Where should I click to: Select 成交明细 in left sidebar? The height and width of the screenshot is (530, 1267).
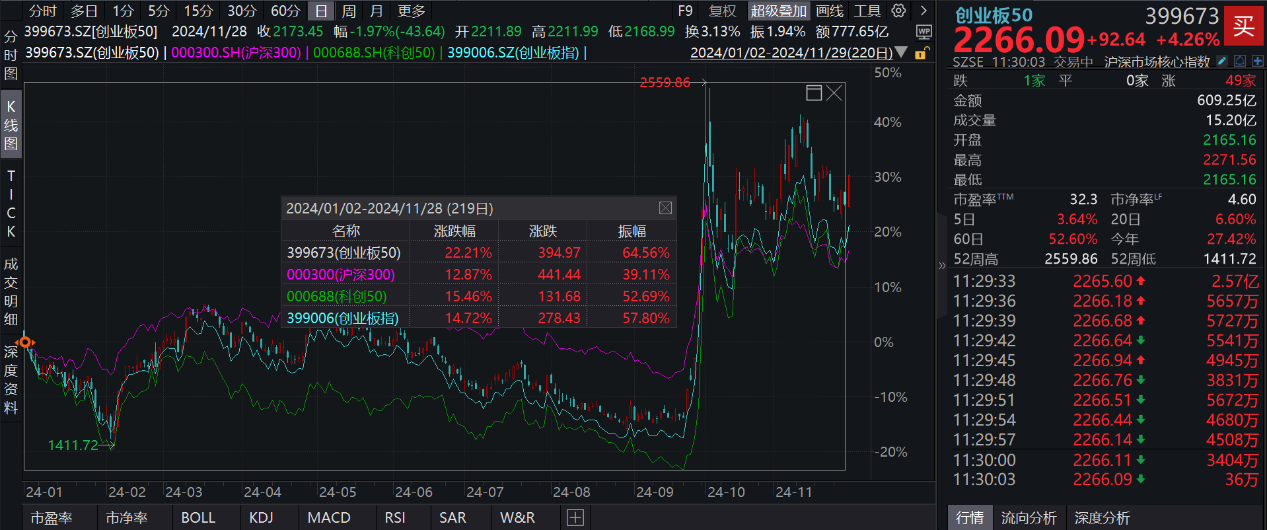(11, 291)
